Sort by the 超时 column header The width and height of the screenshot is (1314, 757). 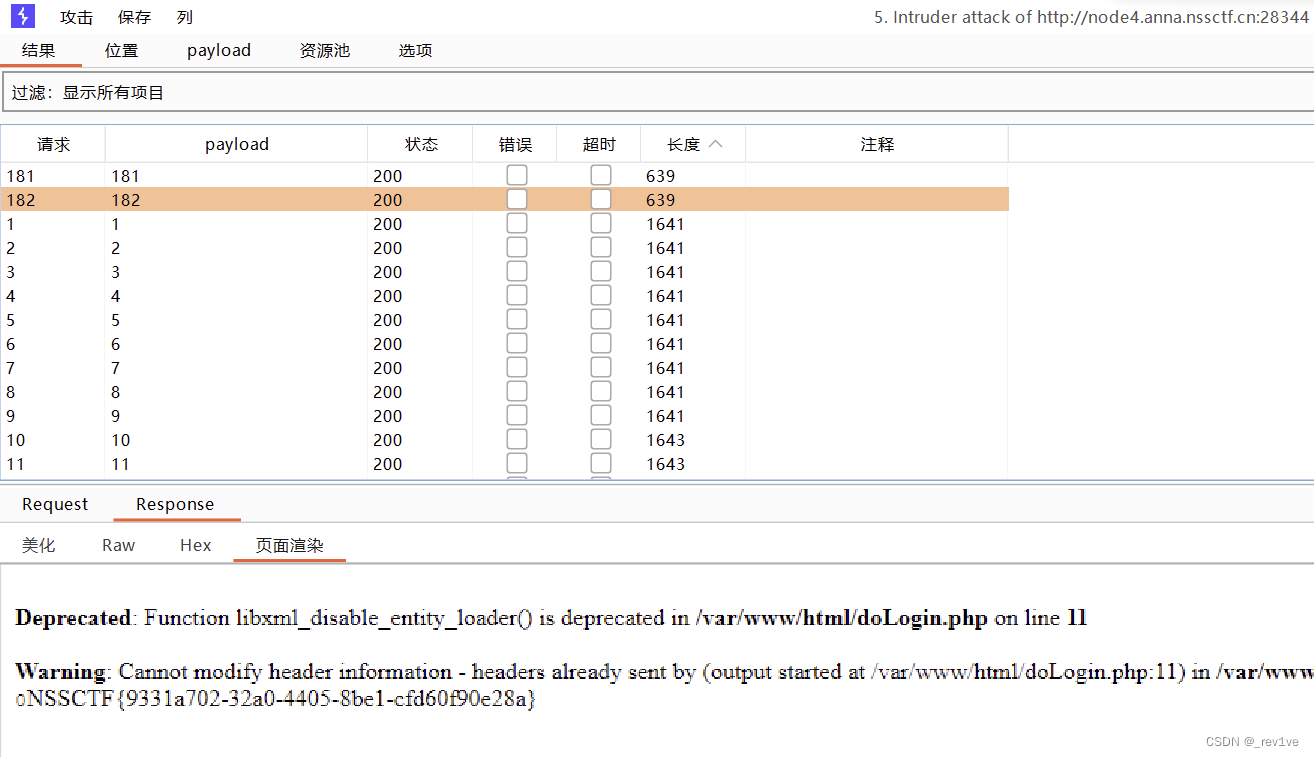click(599, 144)
